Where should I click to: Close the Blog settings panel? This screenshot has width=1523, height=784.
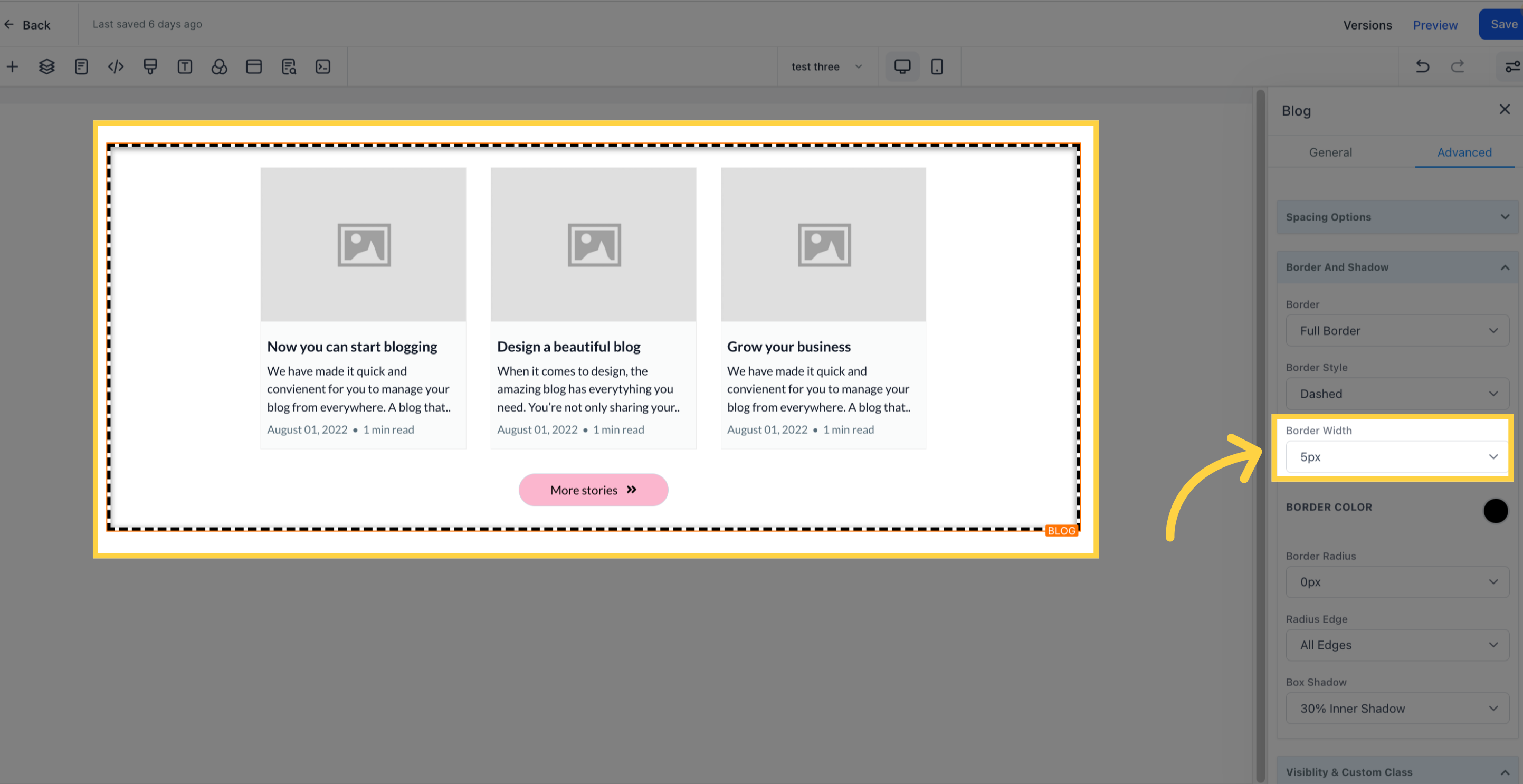1505,109
